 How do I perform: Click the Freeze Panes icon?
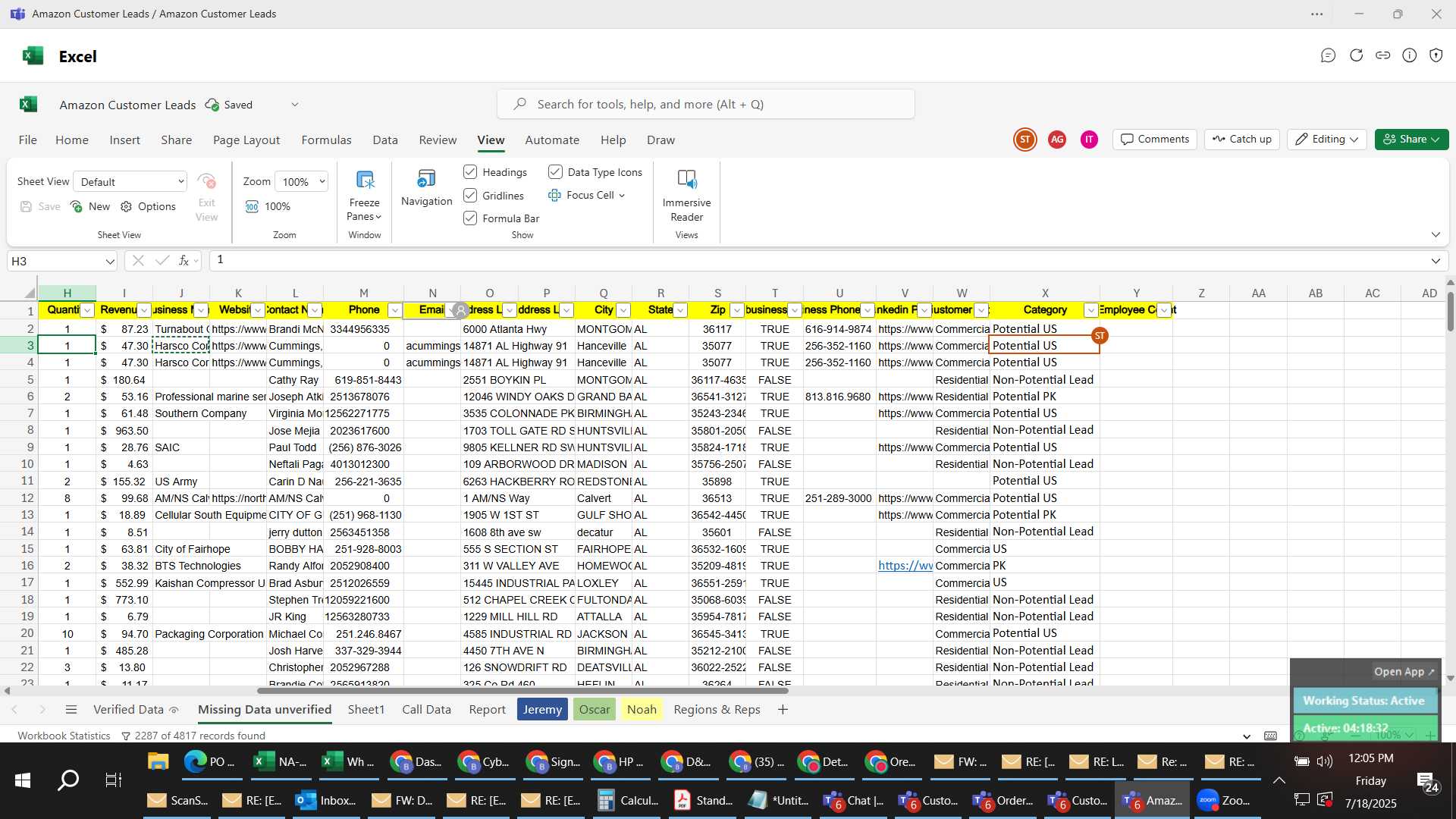(365, 180)
